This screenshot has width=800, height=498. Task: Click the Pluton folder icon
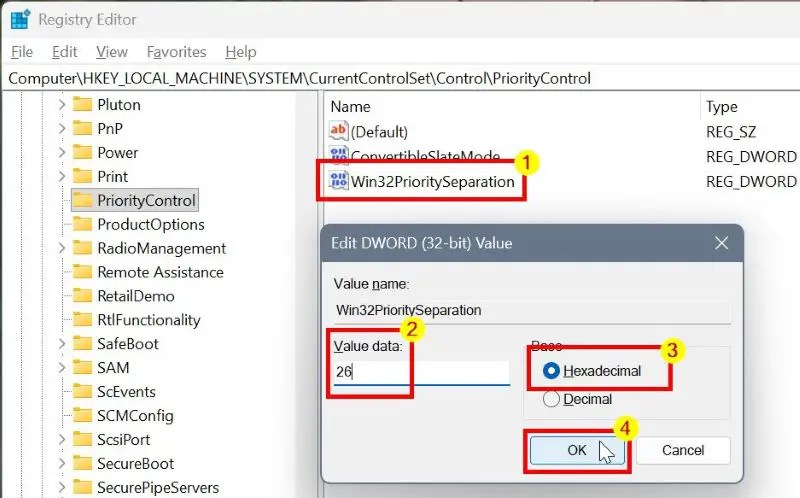point(82,105)
